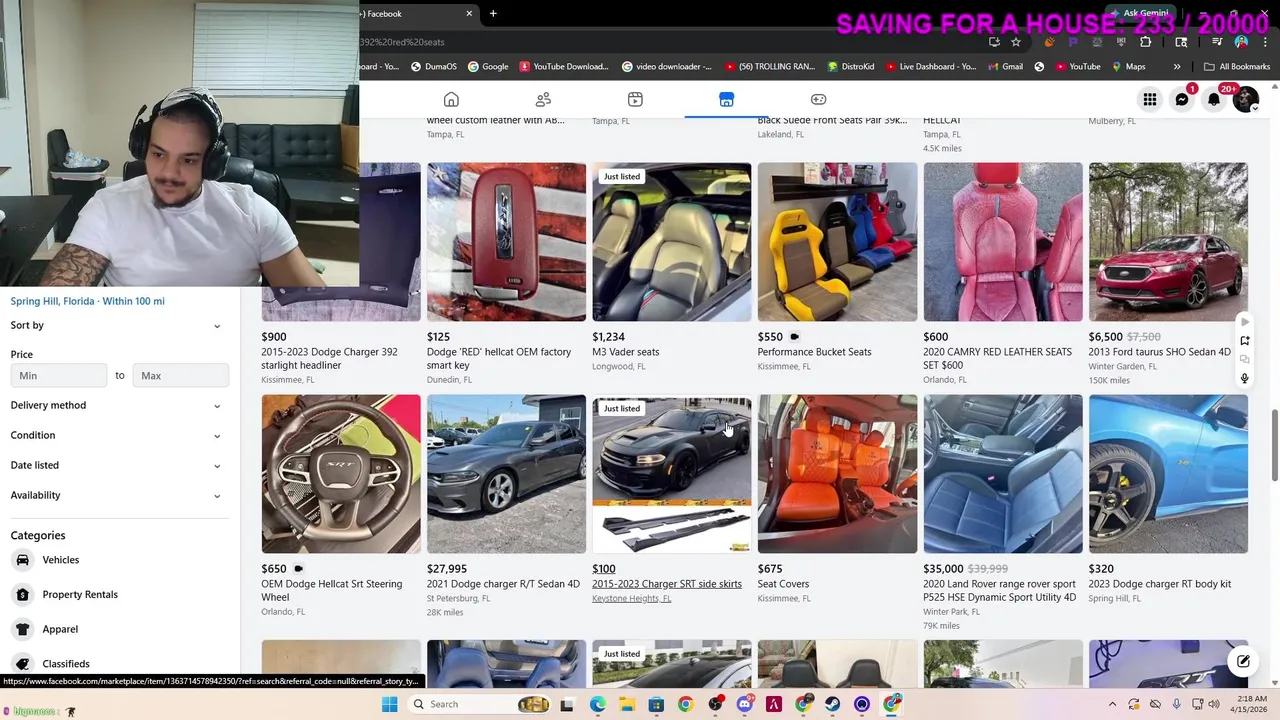The image size is (1280, 720).
Task: Open the account profile picture menu
Action: pos(1245,99)
